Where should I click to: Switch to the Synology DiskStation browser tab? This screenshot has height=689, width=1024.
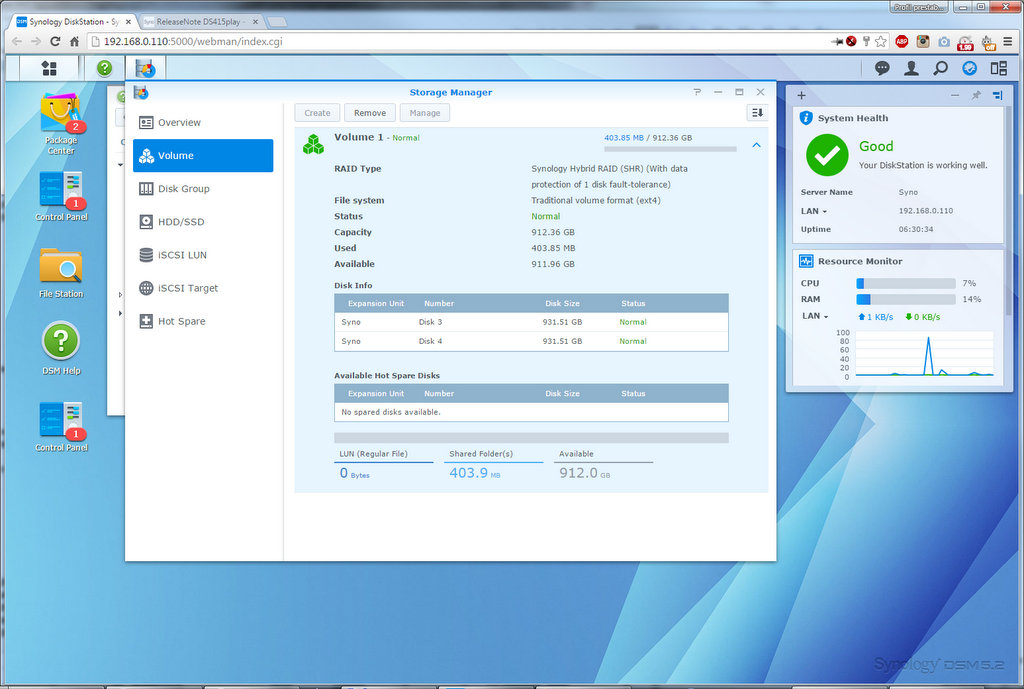click(74, 22)
